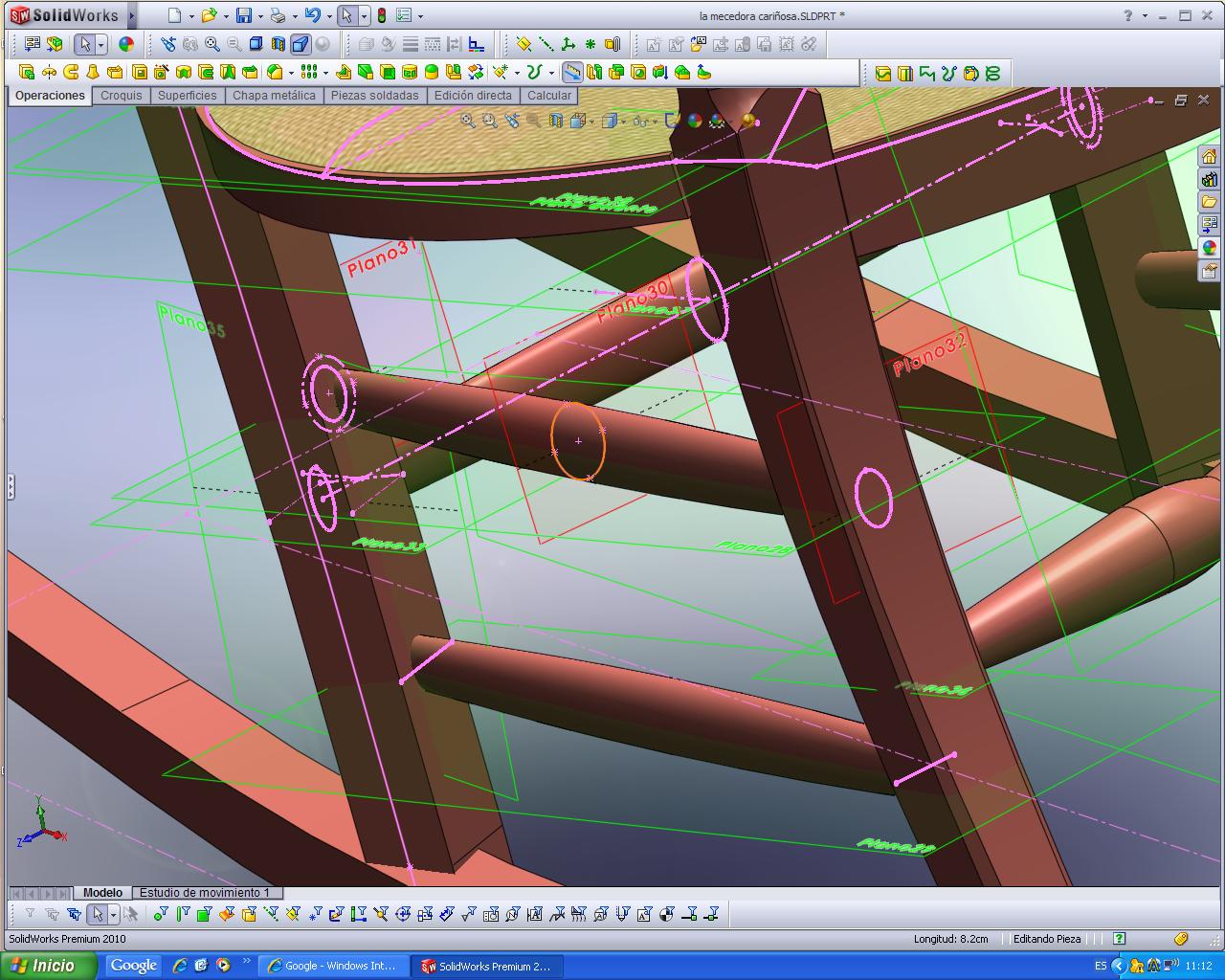Viewport: 1225px width, 980px height.
Task: Toggle the RealView Graphics sphere icon
Action: tap(323, 44)
